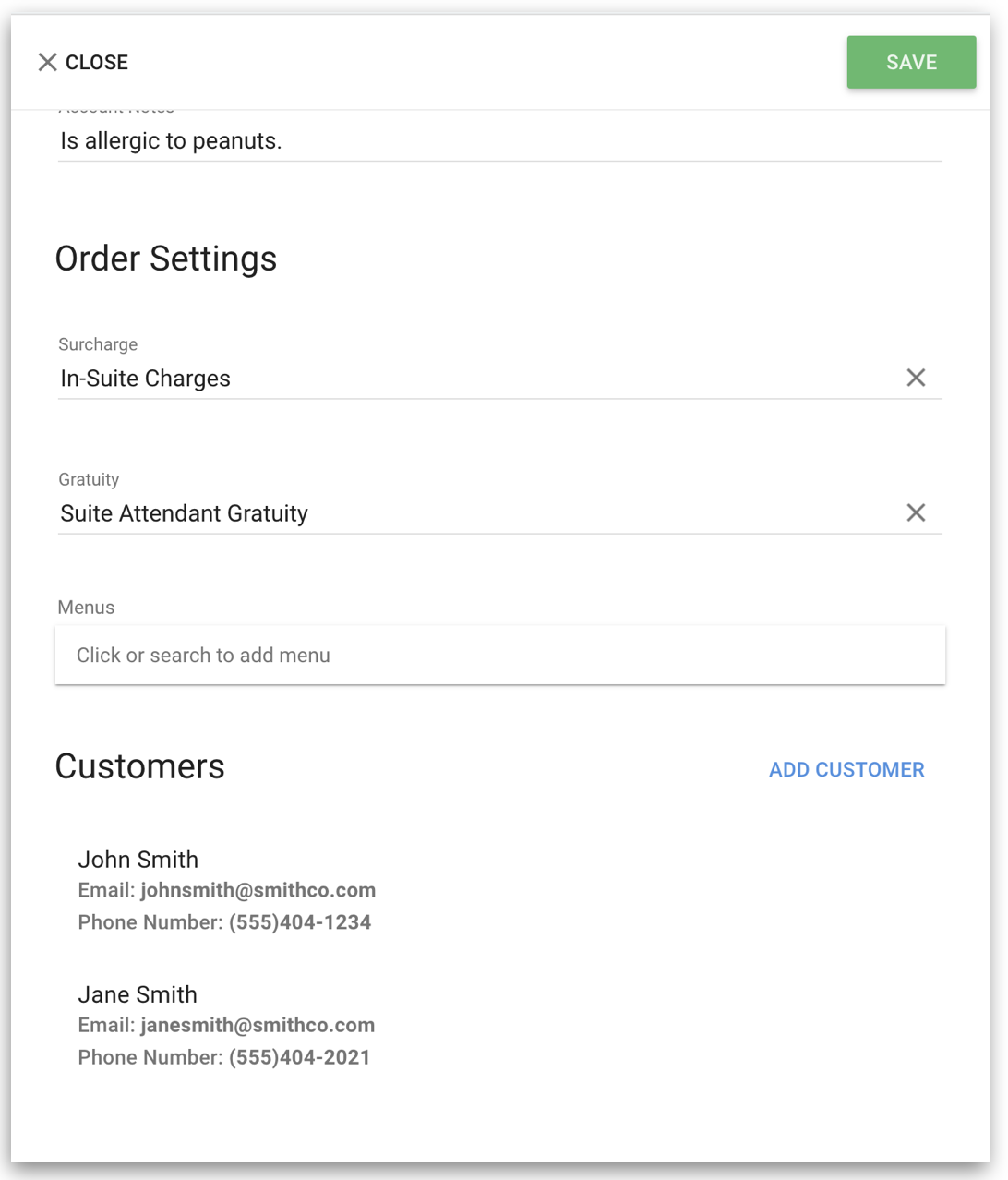The height and width of the screenshot is (1180, 1008).
Task: Open the Gratuity dropdown field
Action: pyautogui.click(x=480, y=513)
